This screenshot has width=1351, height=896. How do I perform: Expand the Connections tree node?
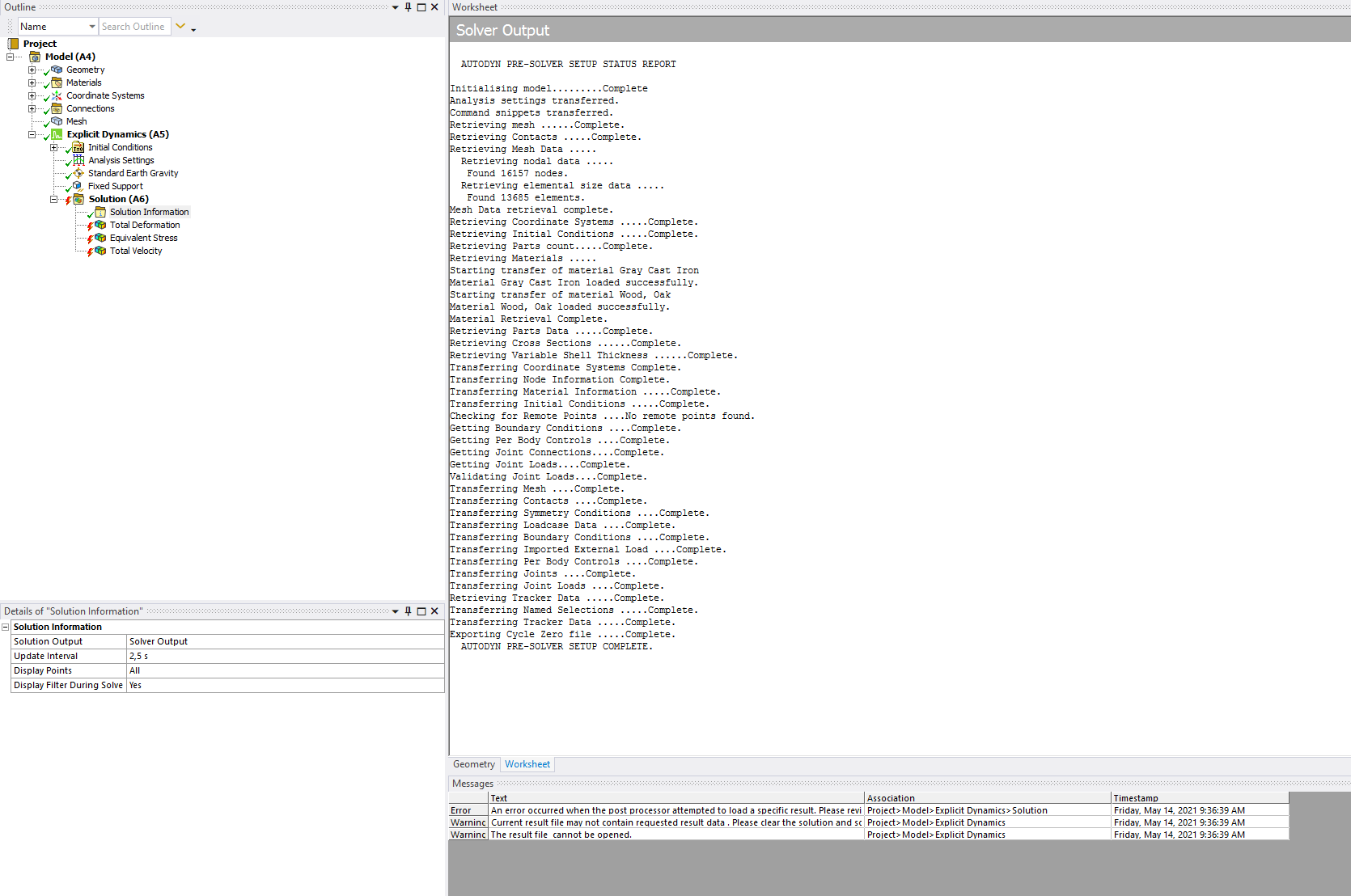tap(32, 108)
